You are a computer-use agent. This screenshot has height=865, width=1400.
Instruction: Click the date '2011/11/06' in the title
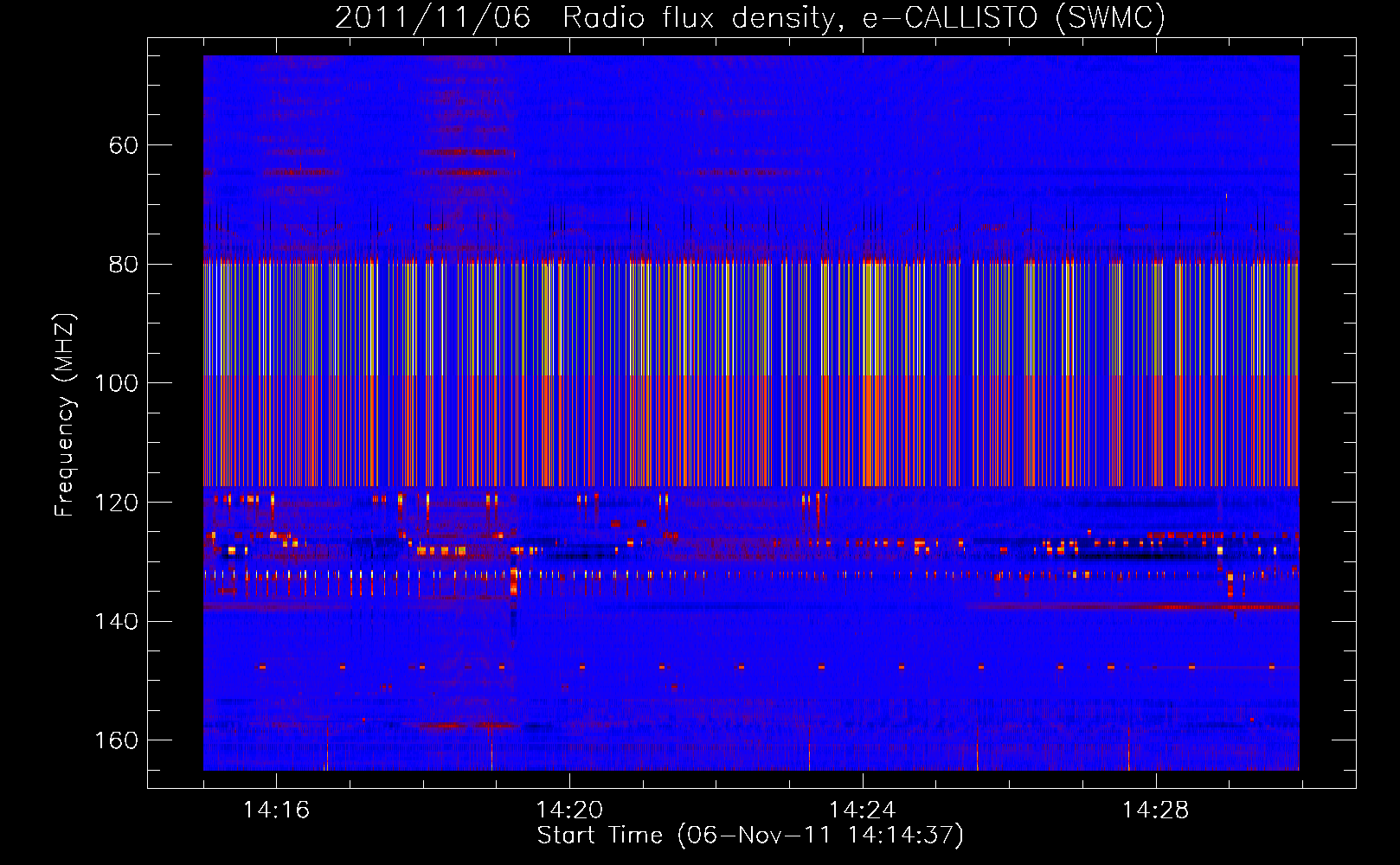coord(433,18)
